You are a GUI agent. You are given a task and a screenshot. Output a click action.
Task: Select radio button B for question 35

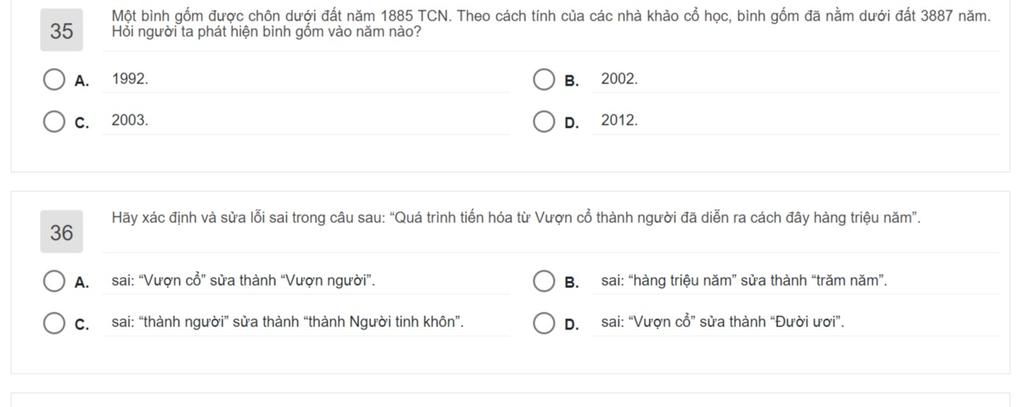tap(543, 80)
